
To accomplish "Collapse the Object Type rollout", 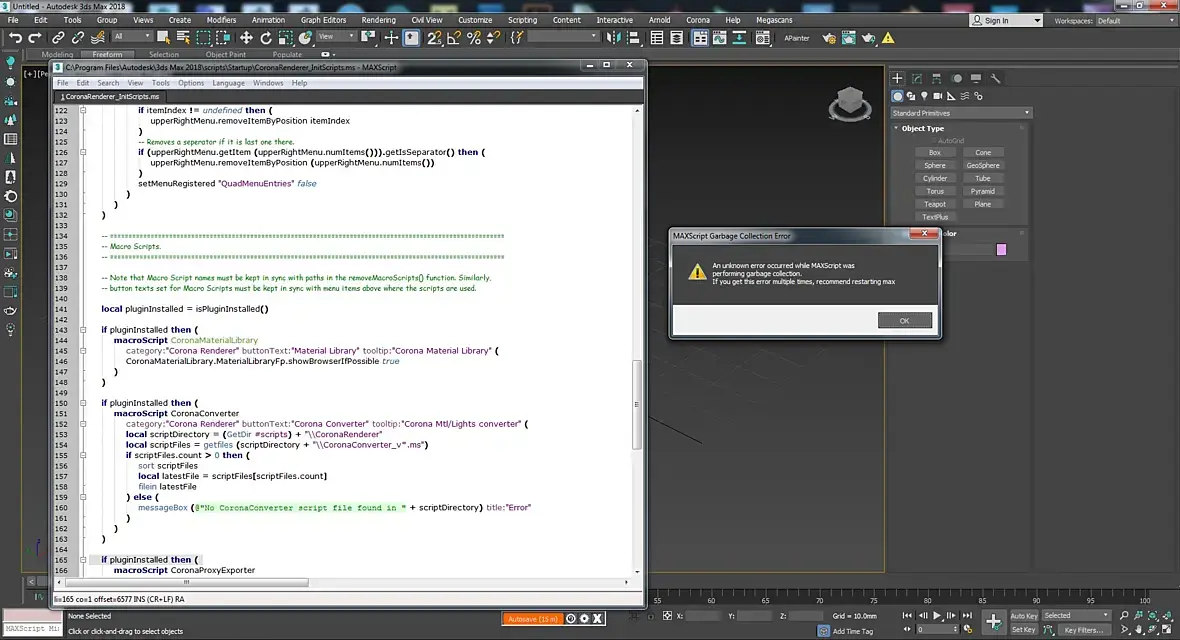I will click(922, 128).
